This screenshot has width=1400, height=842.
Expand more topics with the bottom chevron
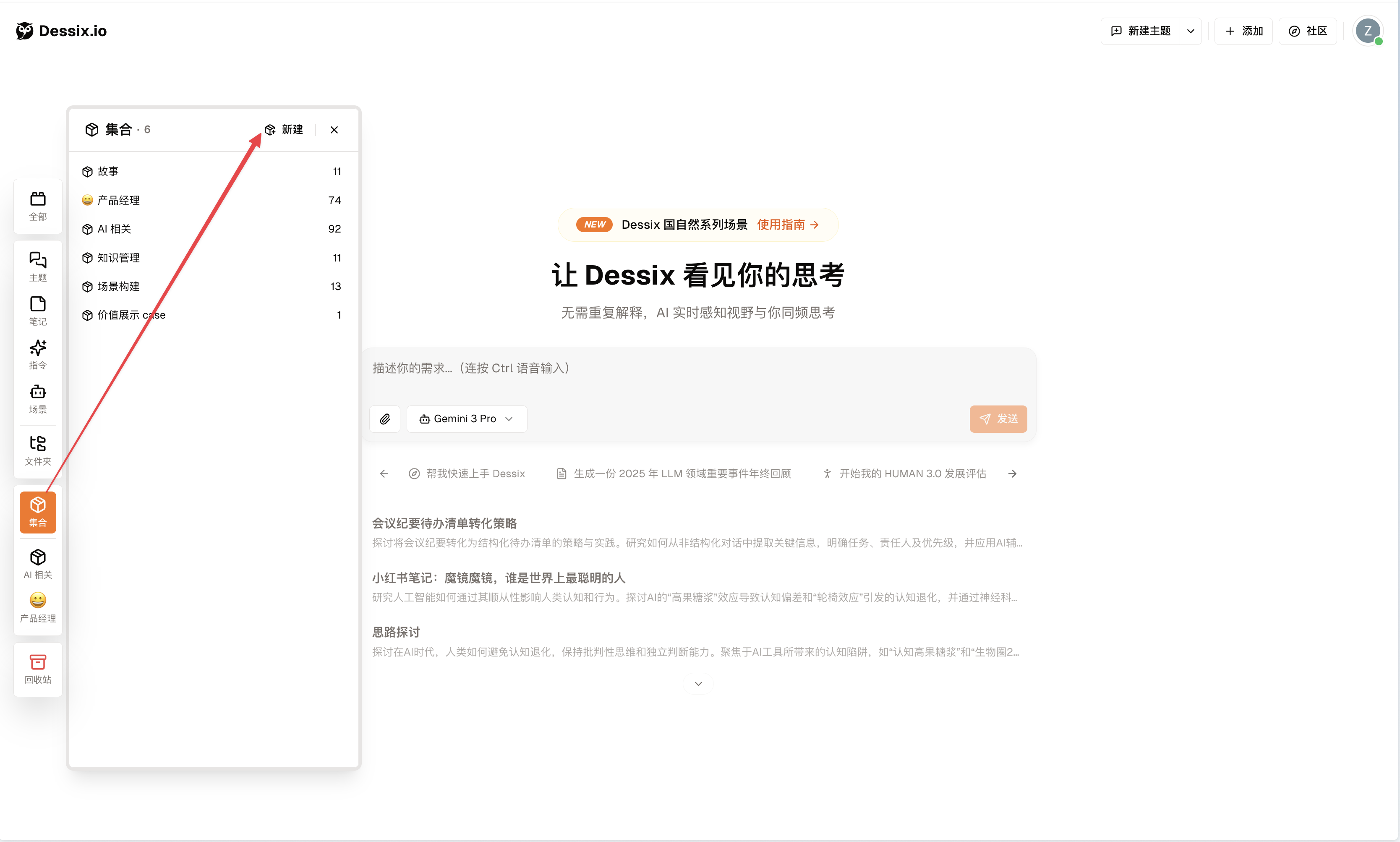coord(698,683)
